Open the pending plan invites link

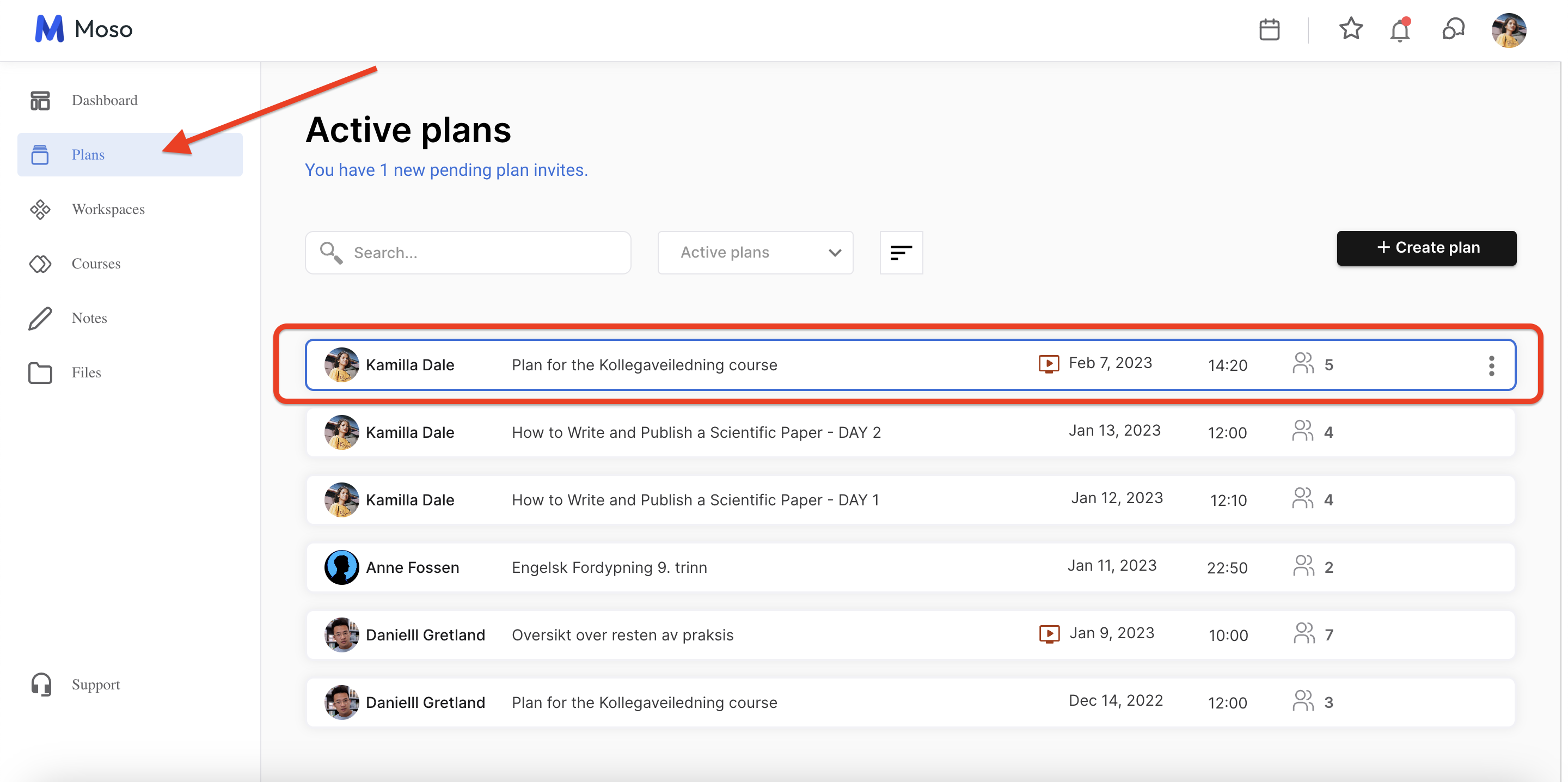pos(445,170)
